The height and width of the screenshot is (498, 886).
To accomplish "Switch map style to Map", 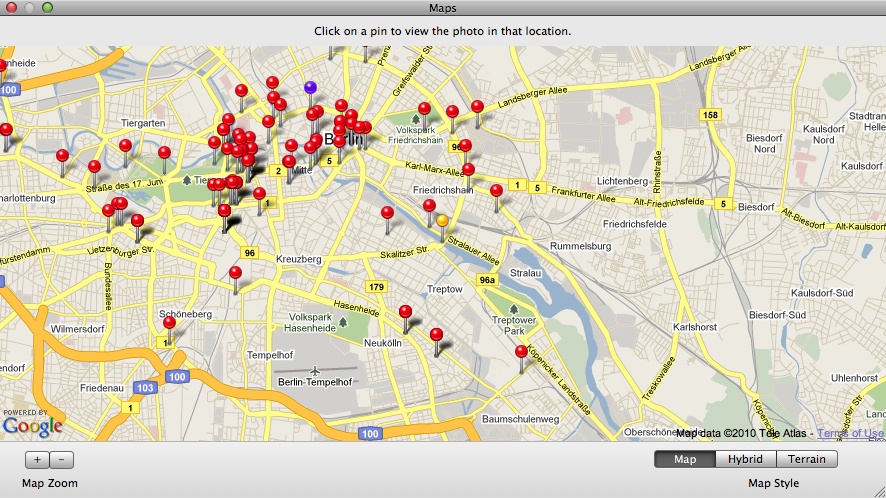I will click(x=685, y=460).
